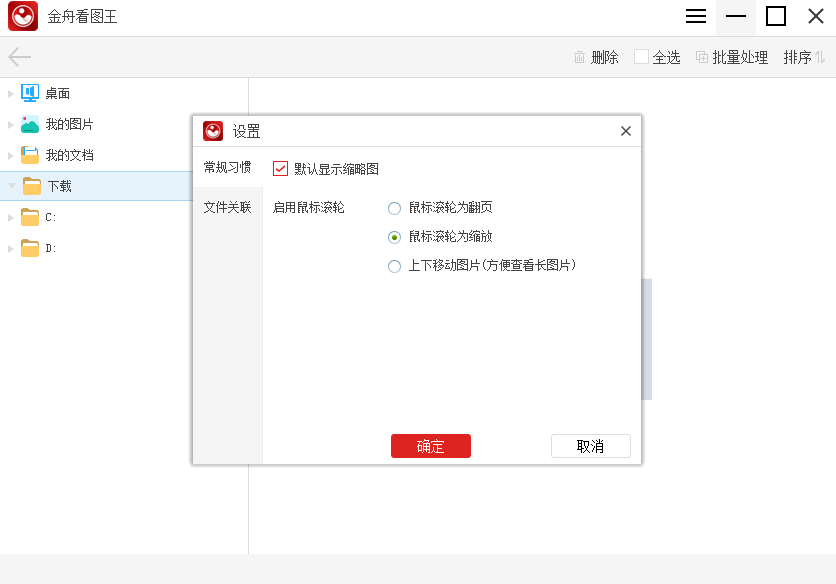Image resolution: width=836 pixels, height=584 pixels.
Task: Select 上下移动图片 radio option
Action: 395,266
